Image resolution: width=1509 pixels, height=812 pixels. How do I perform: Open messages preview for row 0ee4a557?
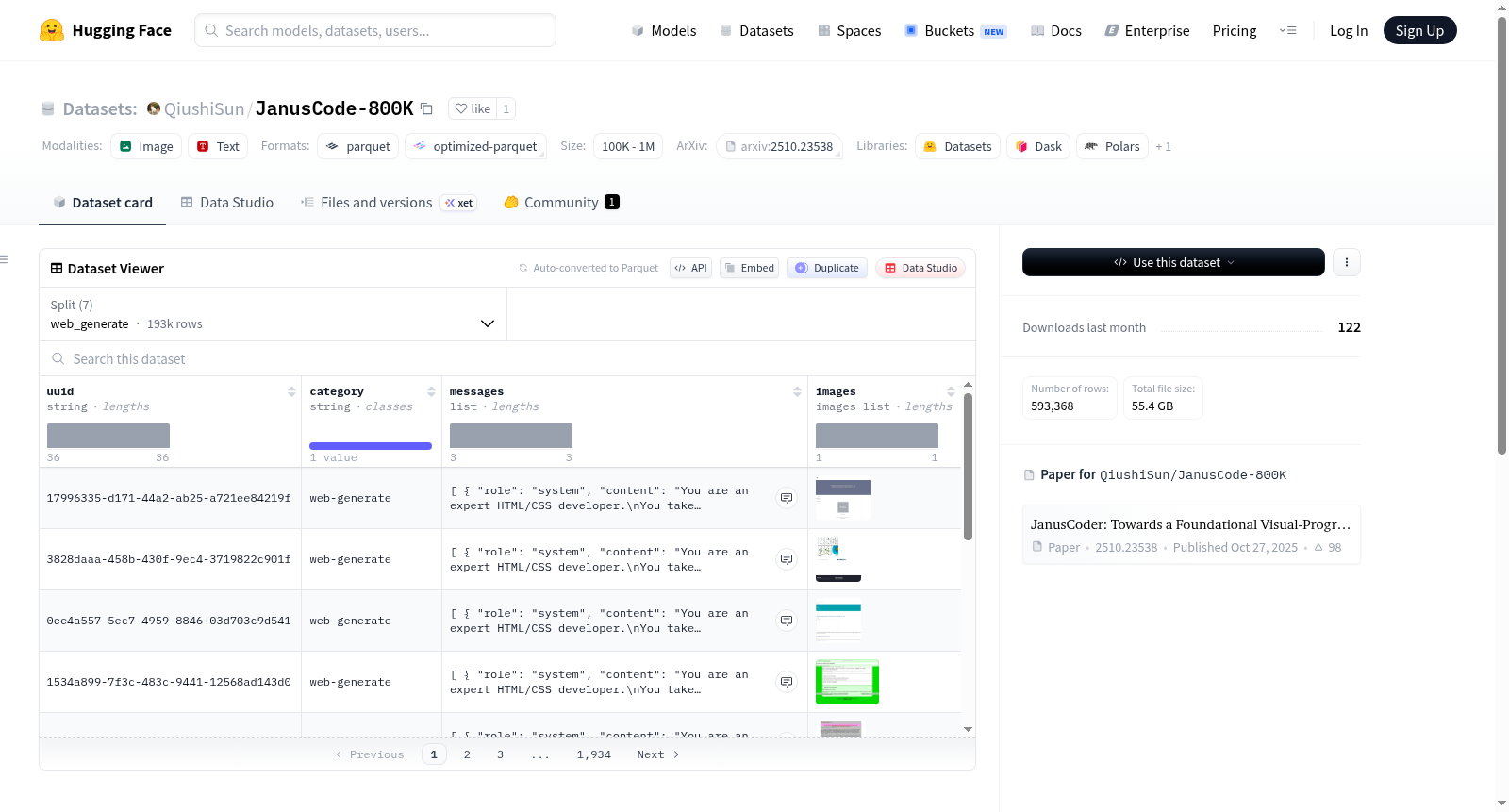coord(787,621)
